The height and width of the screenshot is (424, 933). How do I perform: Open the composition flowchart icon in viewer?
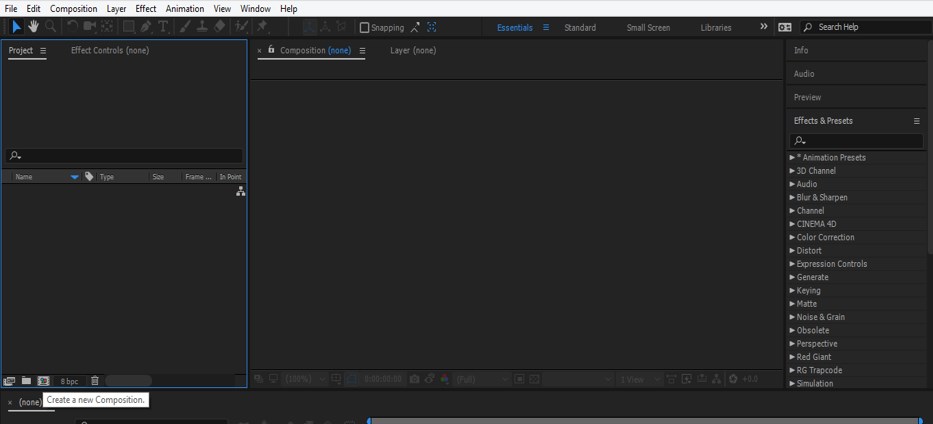[x=716, y=379]
